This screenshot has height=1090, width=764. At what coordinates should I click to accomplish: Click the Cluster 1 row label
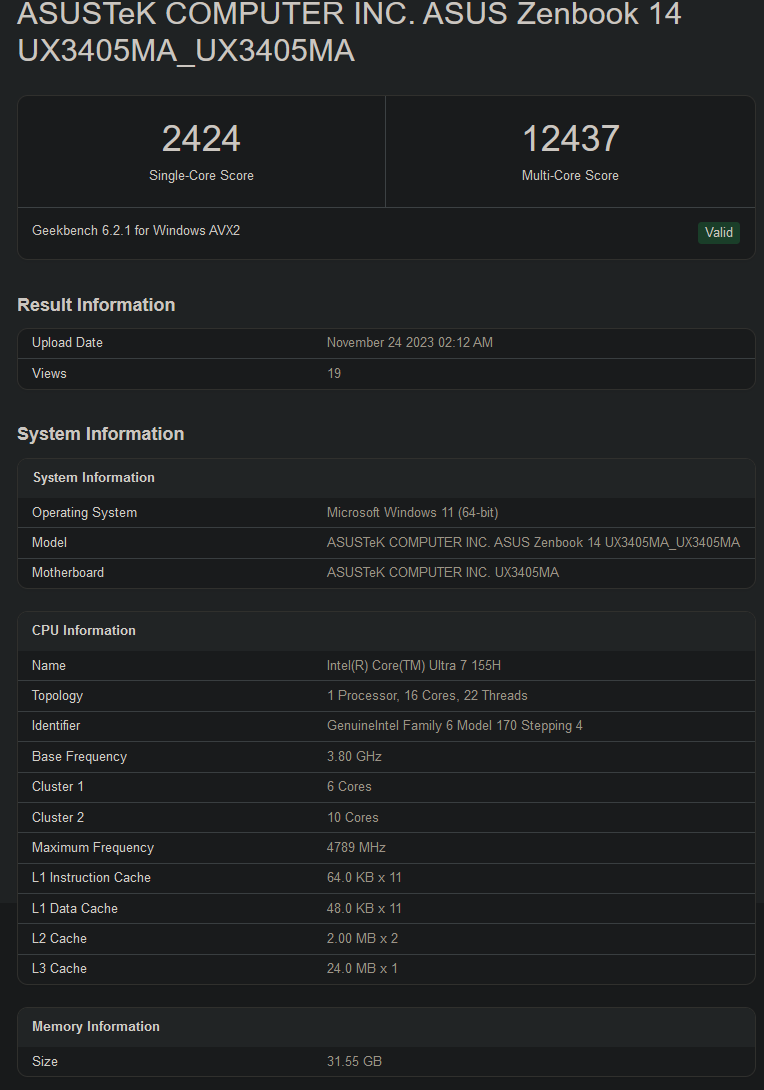[x=58, y=786]
